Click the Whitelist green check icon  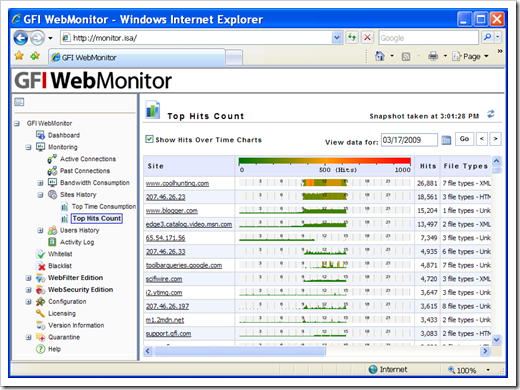point(41,254)
